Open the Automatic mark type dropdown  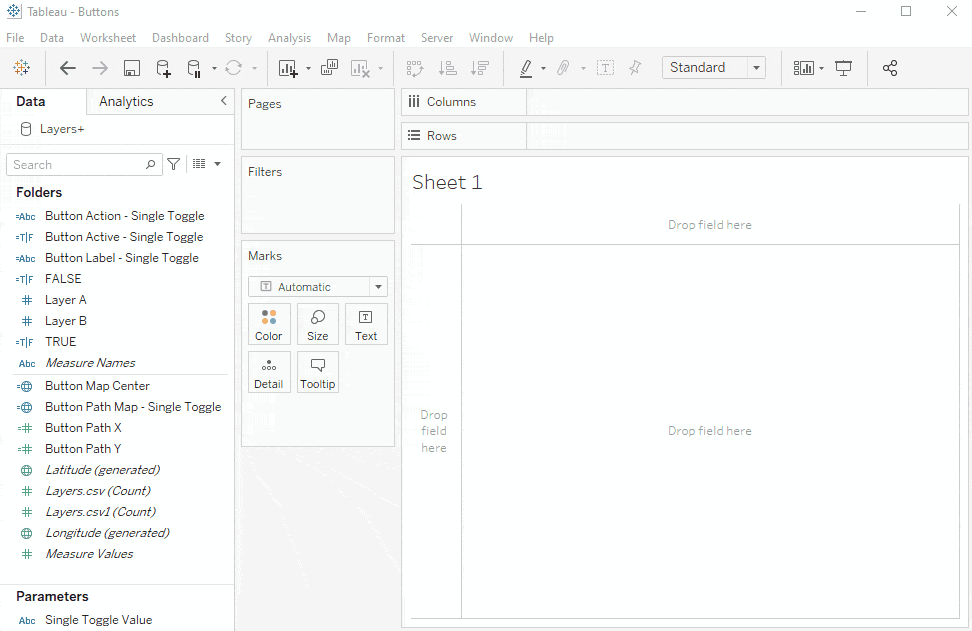pos(377,286)
